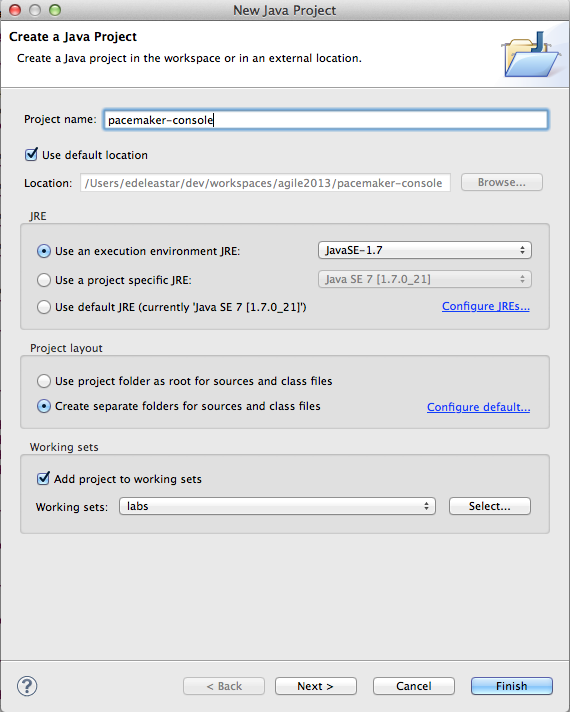Click the Java project folder wizard icon
This screenshot has width=570, height=712.
tap(530, 54)
